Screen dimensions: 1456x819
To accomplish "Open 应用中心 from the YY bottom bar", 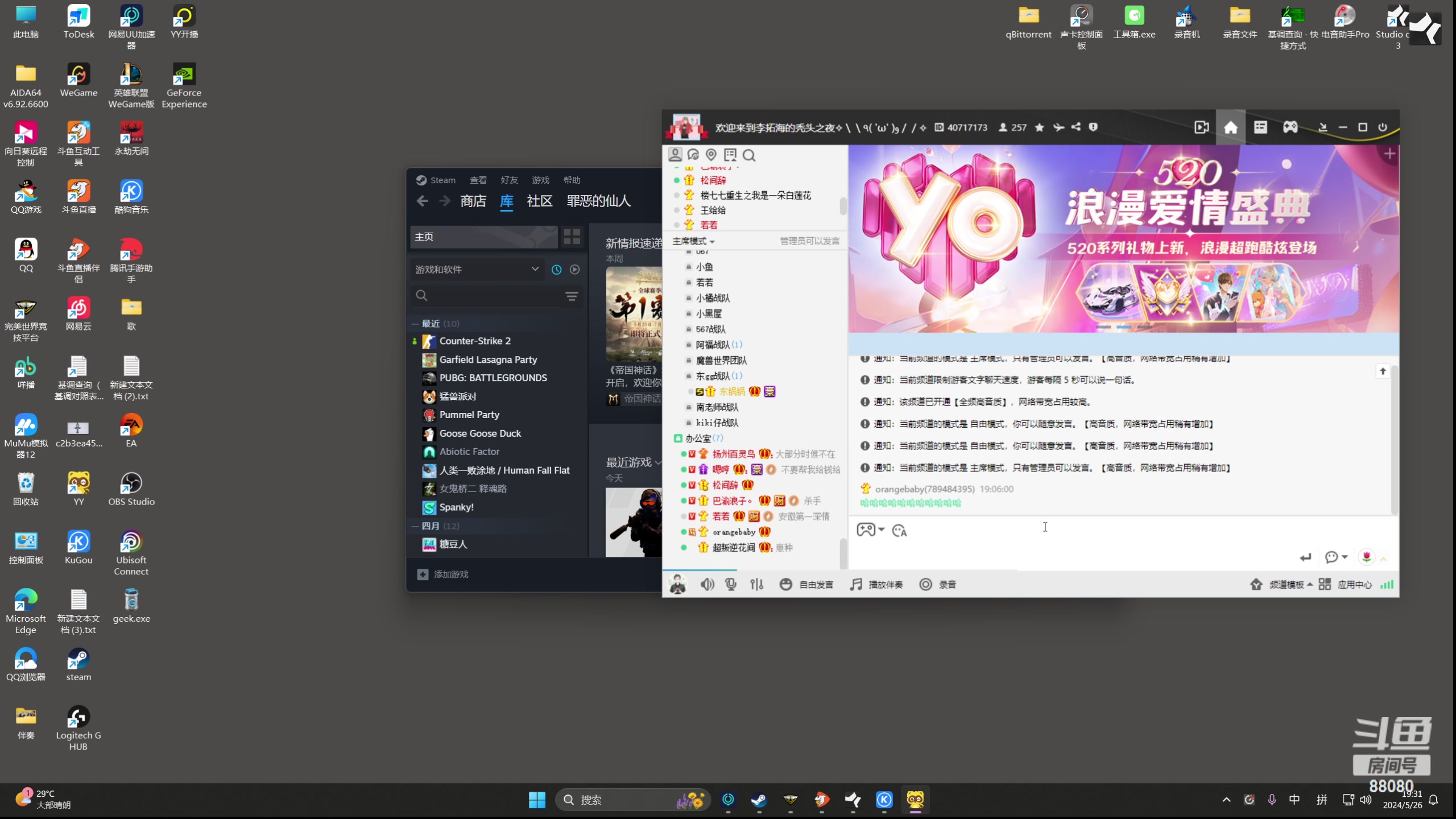I will pos(1355,584).
